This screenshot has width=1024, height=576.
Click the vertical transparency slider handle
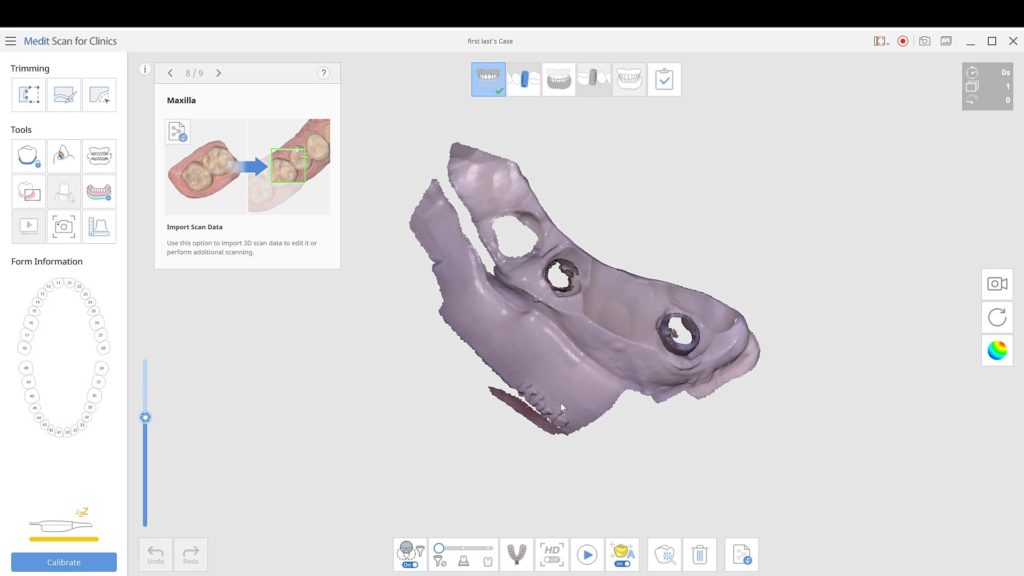(x=145, y=416)
